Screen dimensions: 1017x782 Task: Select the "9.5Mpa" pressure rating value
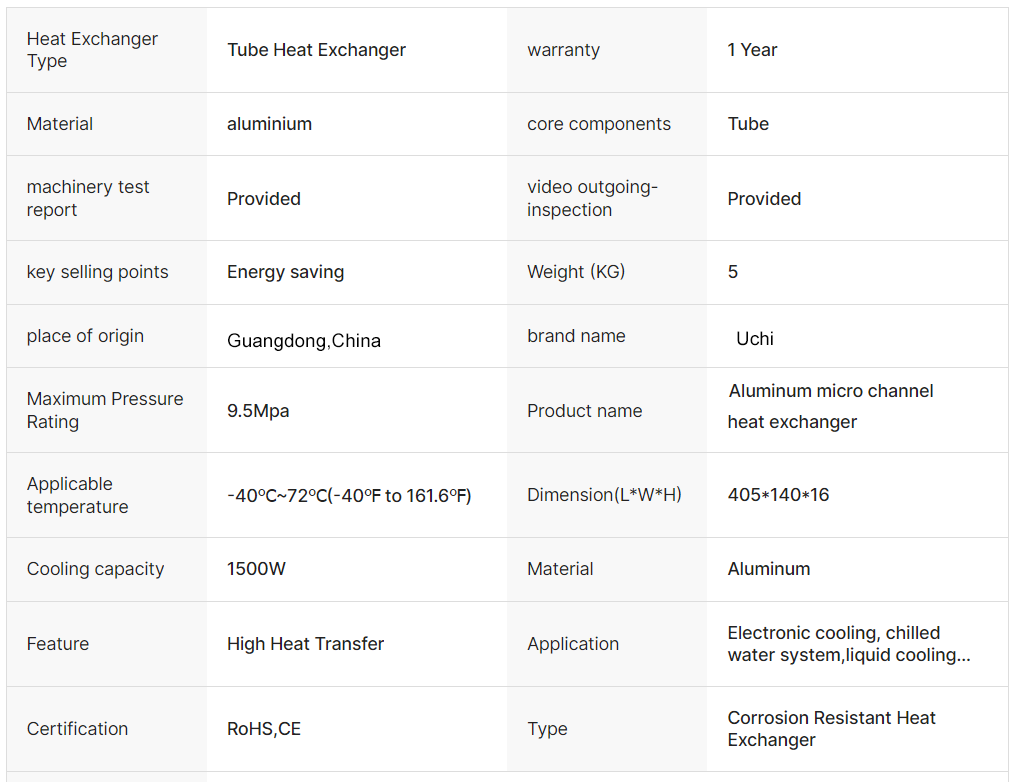(258, 411)
